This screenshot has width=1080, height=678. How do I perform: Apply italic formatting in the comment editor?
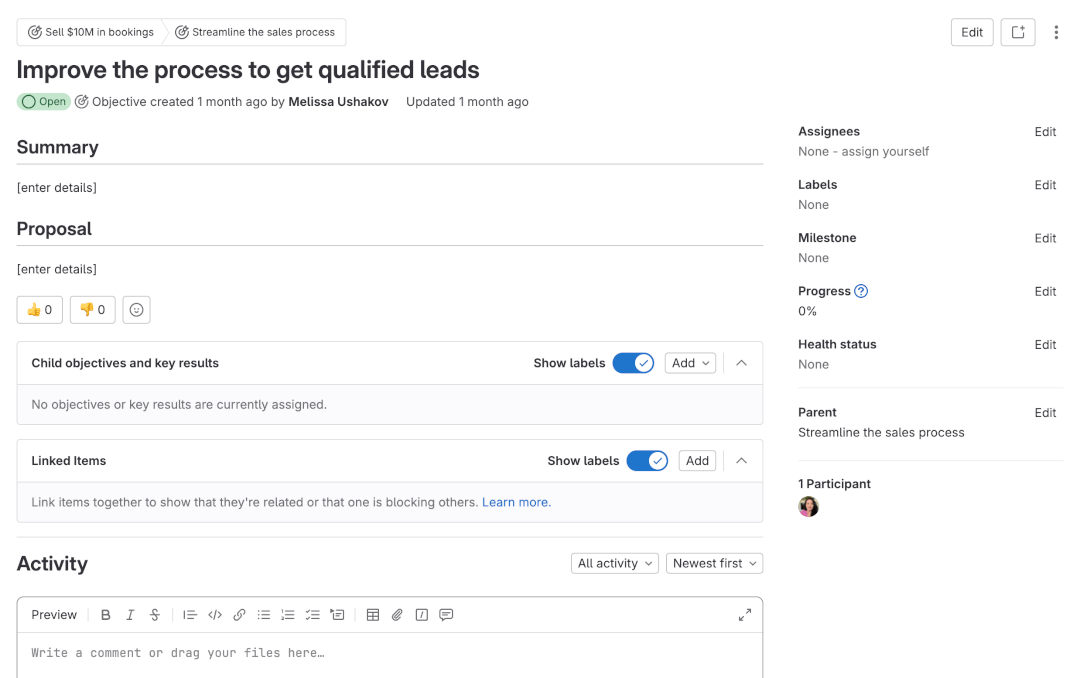click(x=130, y=614)
